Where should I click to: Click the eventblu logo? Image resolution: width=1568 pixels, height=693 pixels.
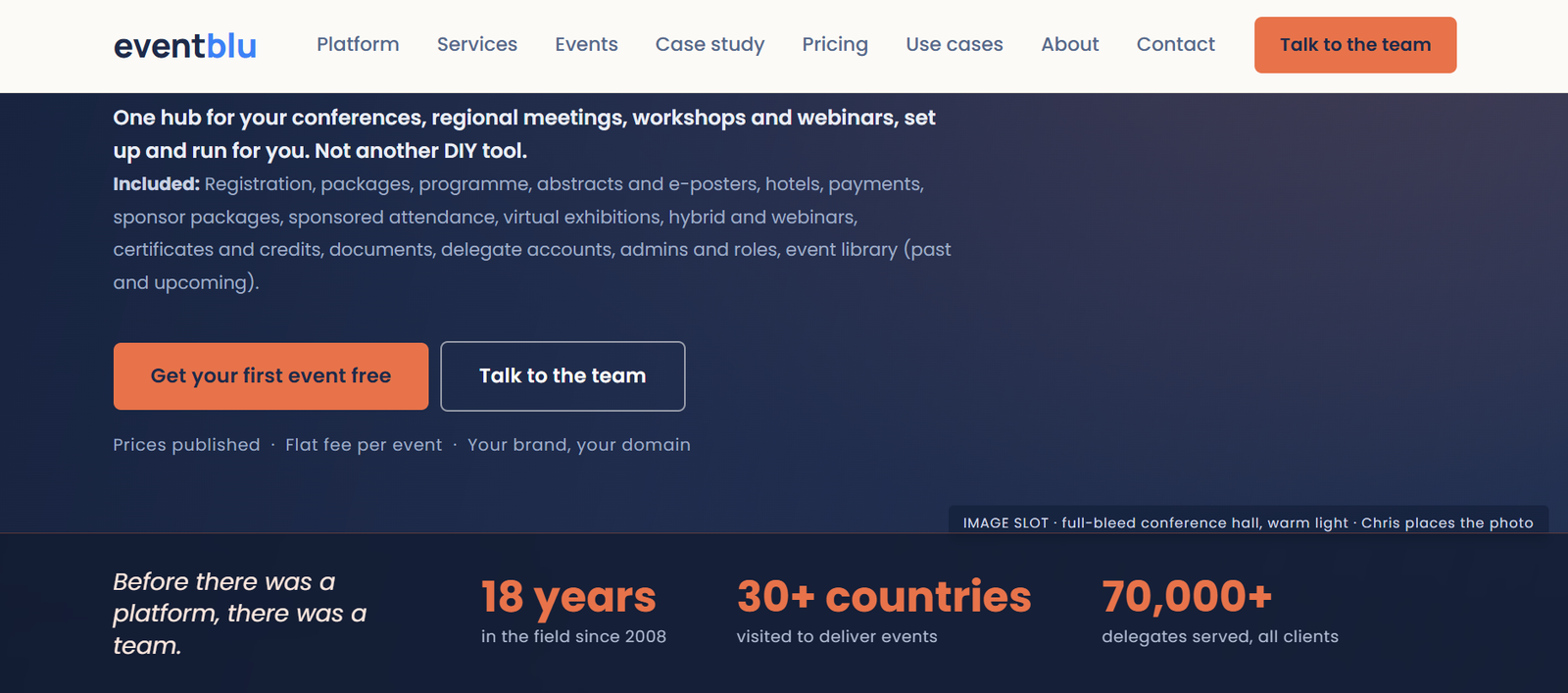pos(185,45)
